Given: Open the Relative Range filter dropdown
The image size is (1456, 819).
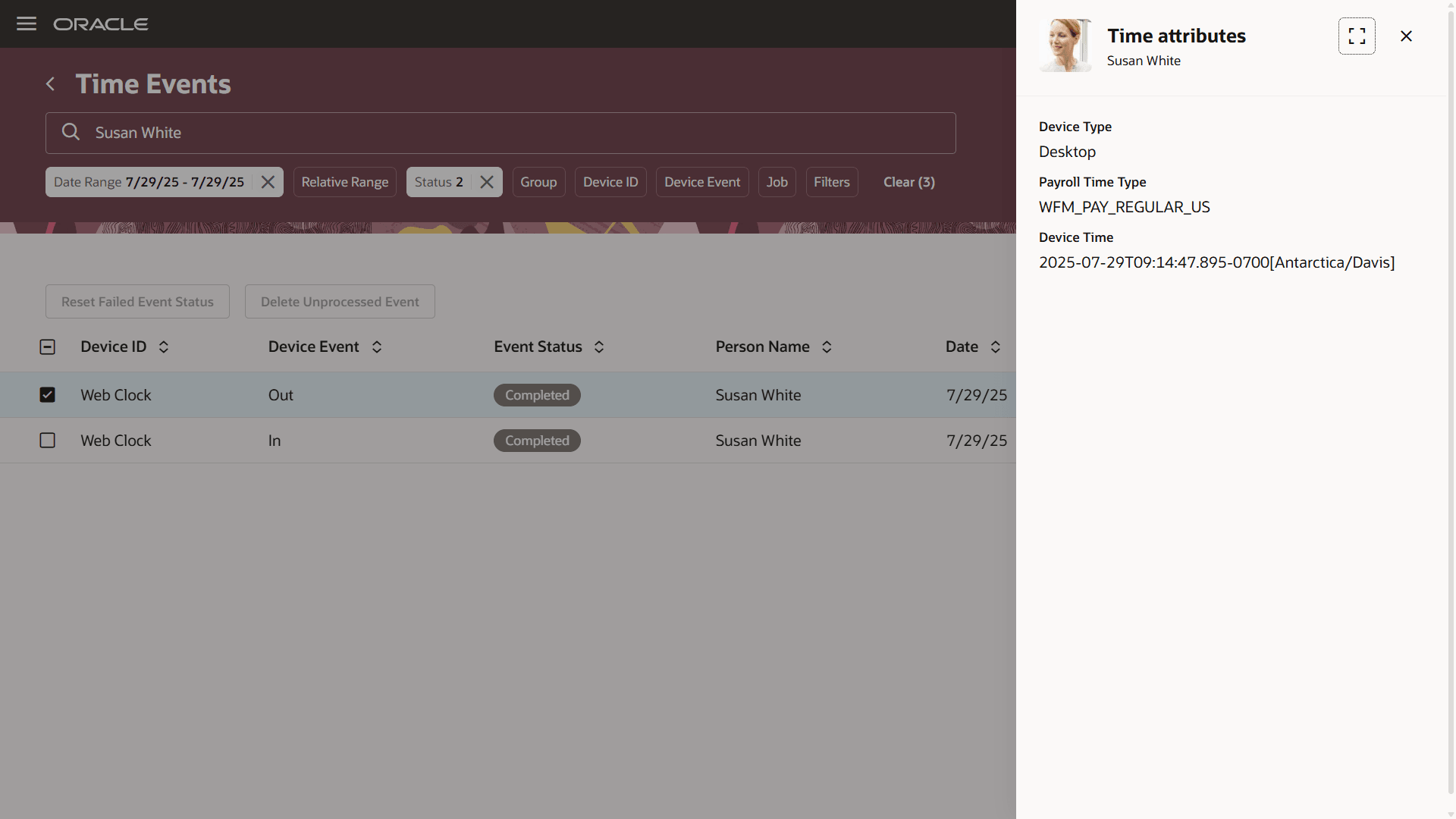Looking at the screenshot, I should (x=344, y=182).
